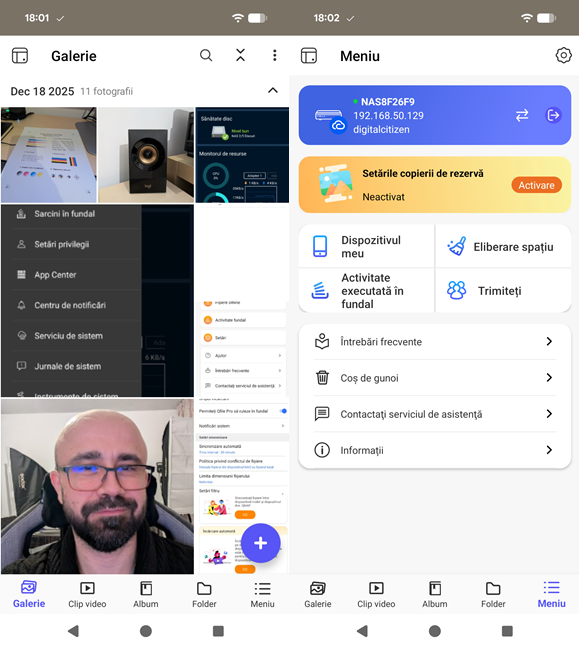
Task: Select Clip video tab in right screen bottom bar
Action: click(376, 594)
